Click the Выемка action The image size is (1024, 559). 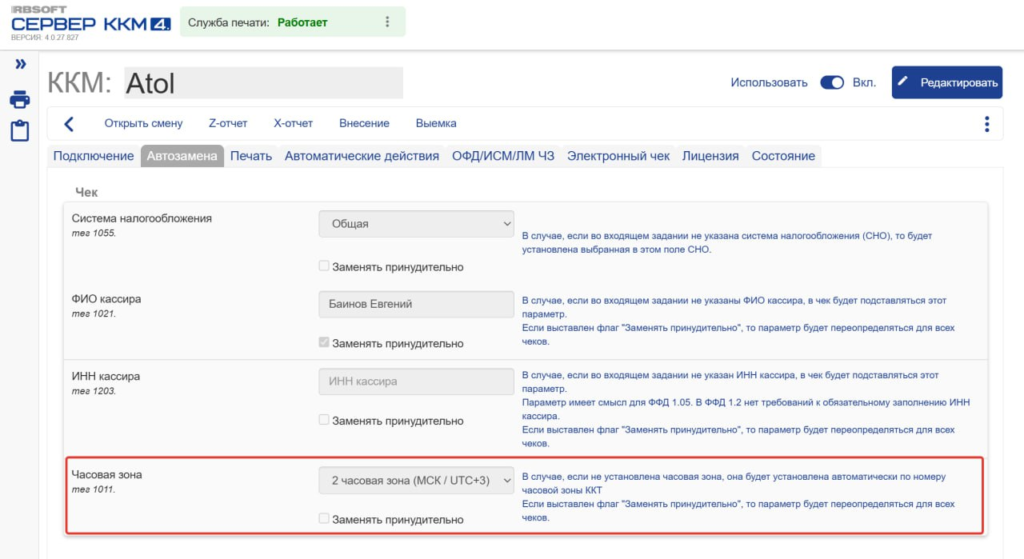click(x=436, y=123)
